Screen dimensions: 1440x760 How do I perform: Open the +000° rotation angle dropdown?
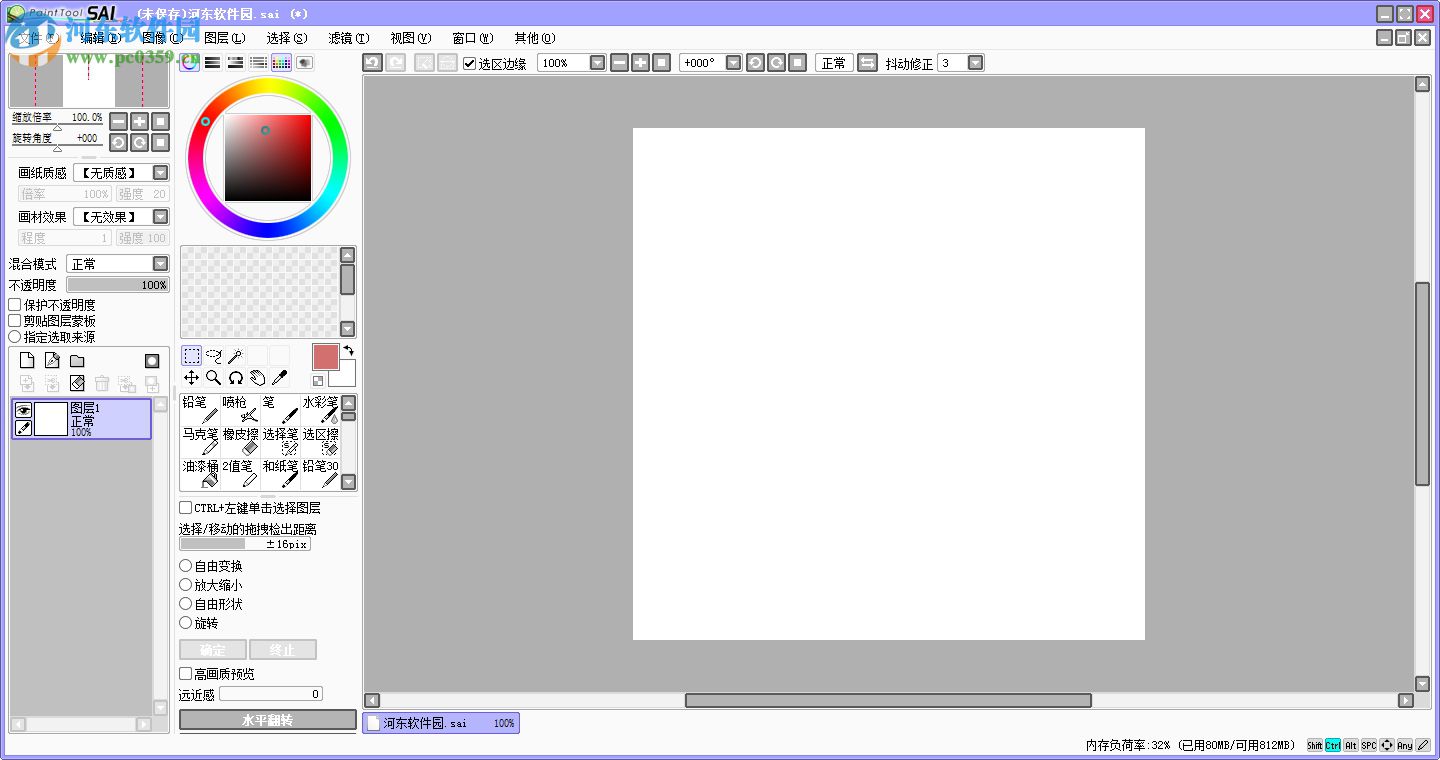click(x=733, y=63)
